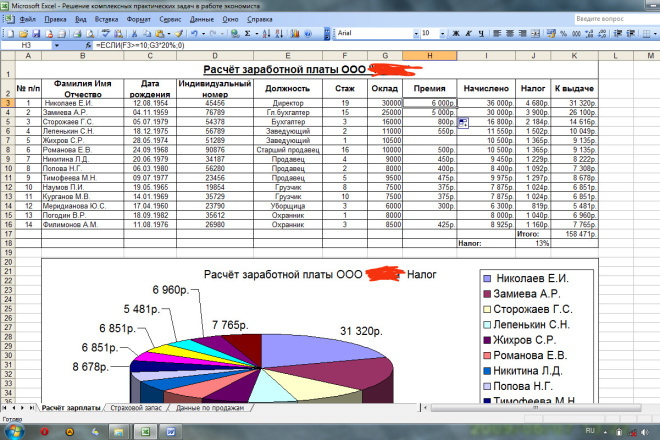Expand the Name Box dropdown arrow
660x440 pixels.
coord(56,45)
